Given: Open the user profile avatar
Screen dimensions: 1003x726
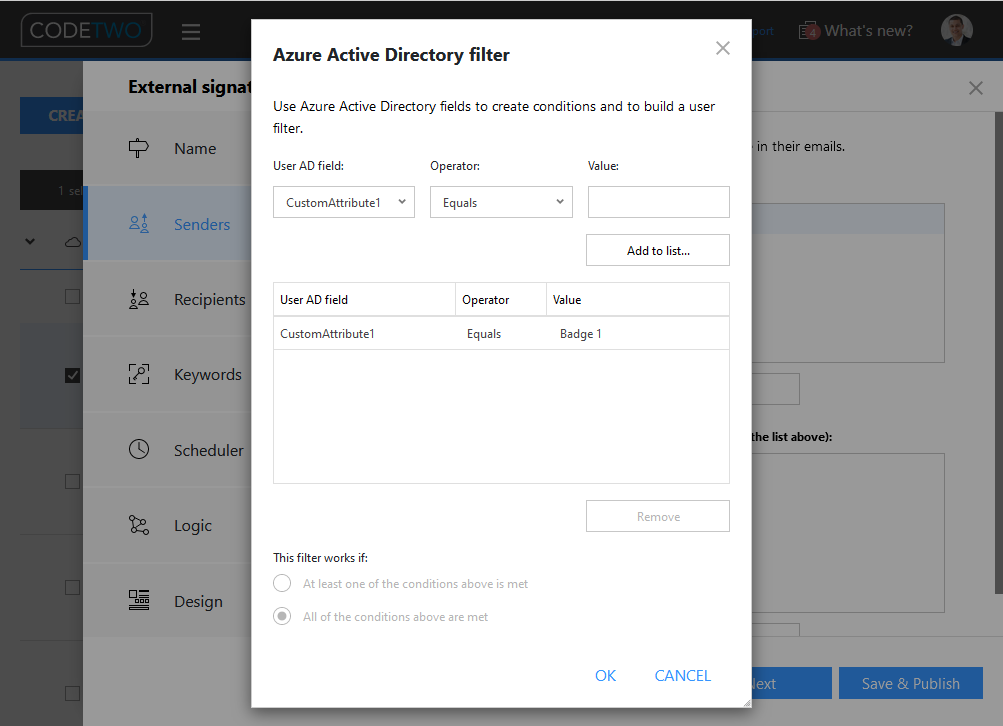Looking at the screenshot, I should tap(956, 30).
